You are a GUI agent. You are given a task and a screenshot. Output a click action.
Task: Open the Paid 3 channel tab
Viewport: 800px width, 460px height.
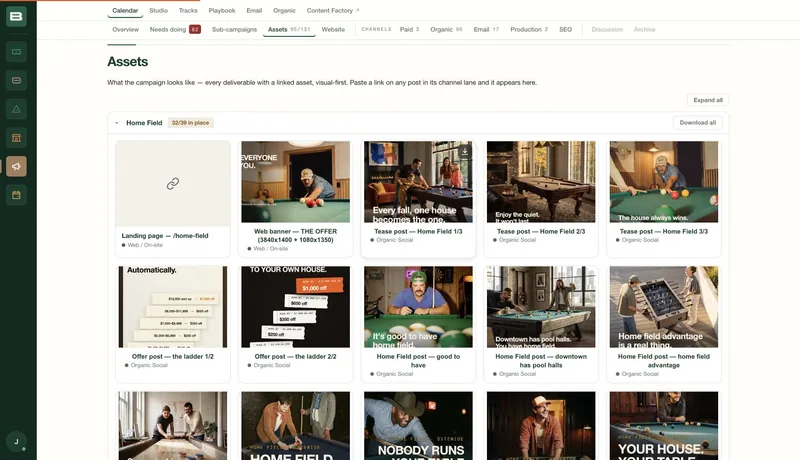409,30
